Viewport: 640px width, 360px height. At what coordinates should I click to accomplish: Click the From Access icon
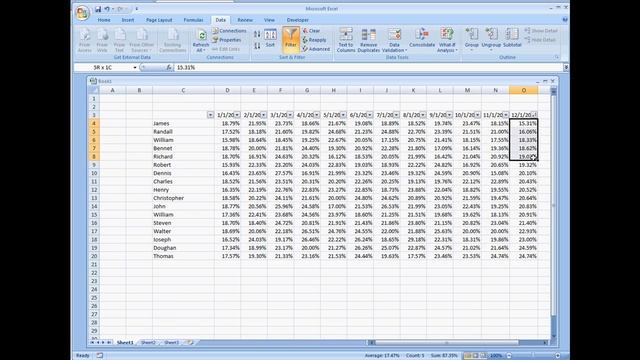[84, 40]
